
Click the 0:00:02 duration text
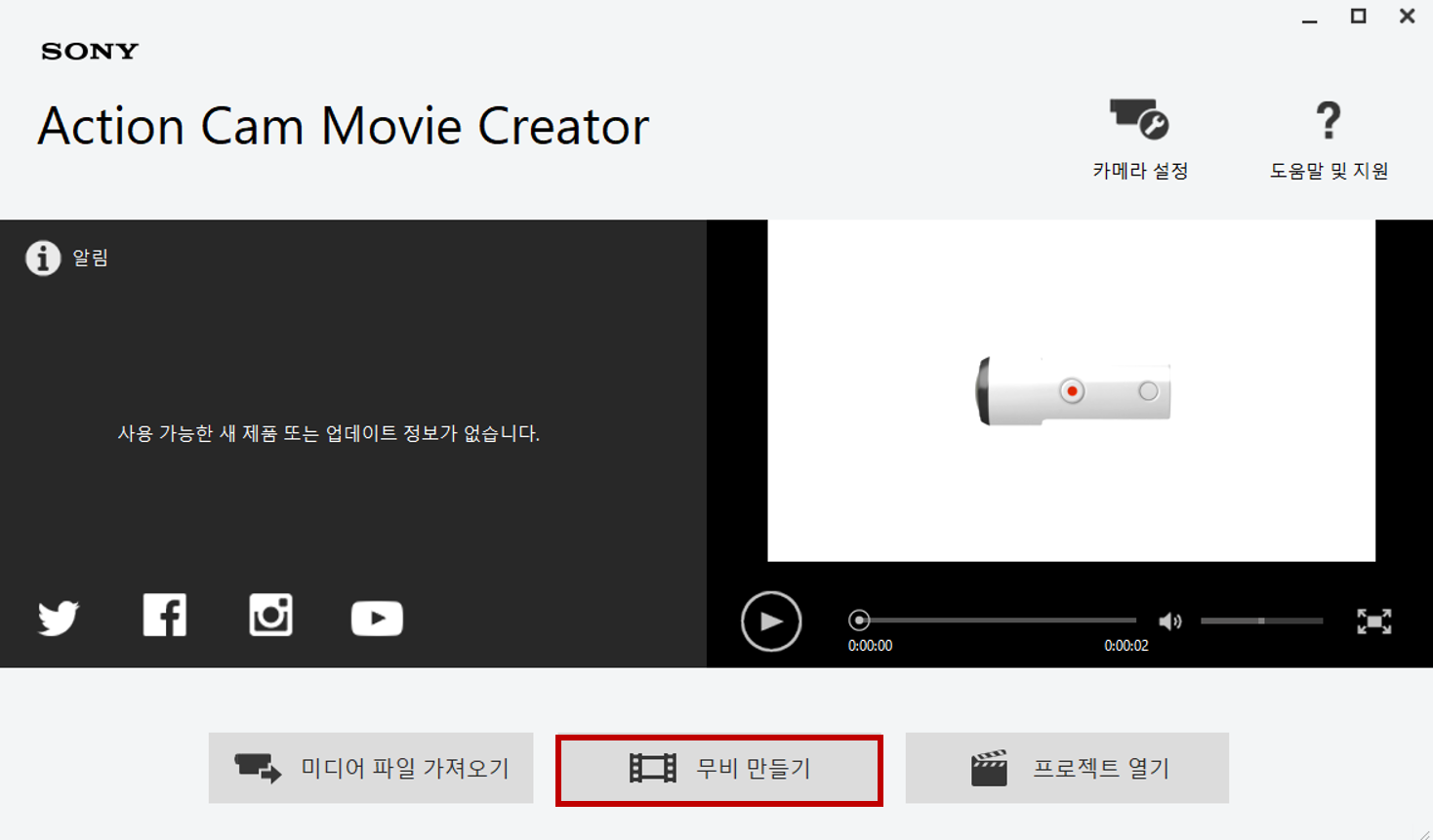point(1126,646)
